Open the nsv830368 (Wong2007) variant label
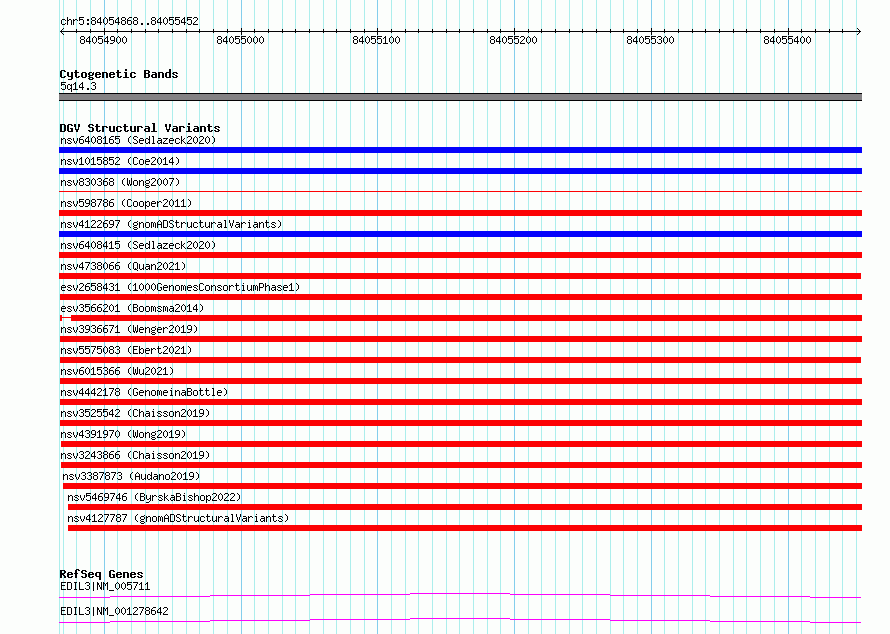890x634 pixels. point(120,182)
